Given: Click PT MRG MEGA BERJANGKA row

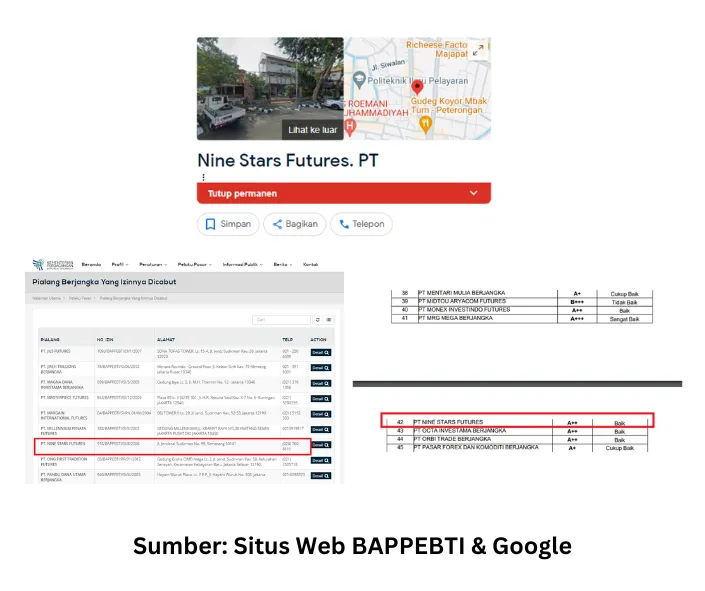Looking at the screenshot, I should tap(522, 318).
